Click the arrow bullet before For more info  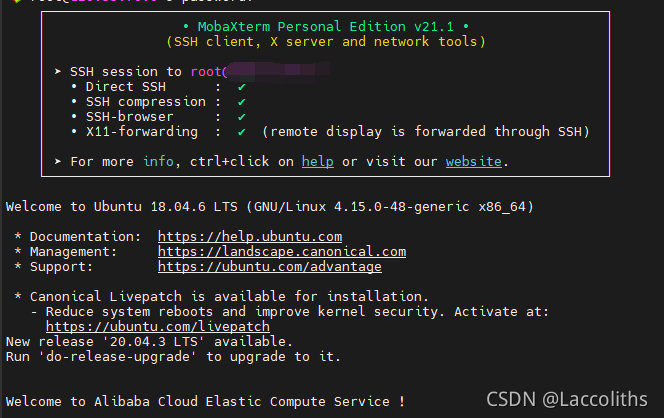(x=58, y=161)
